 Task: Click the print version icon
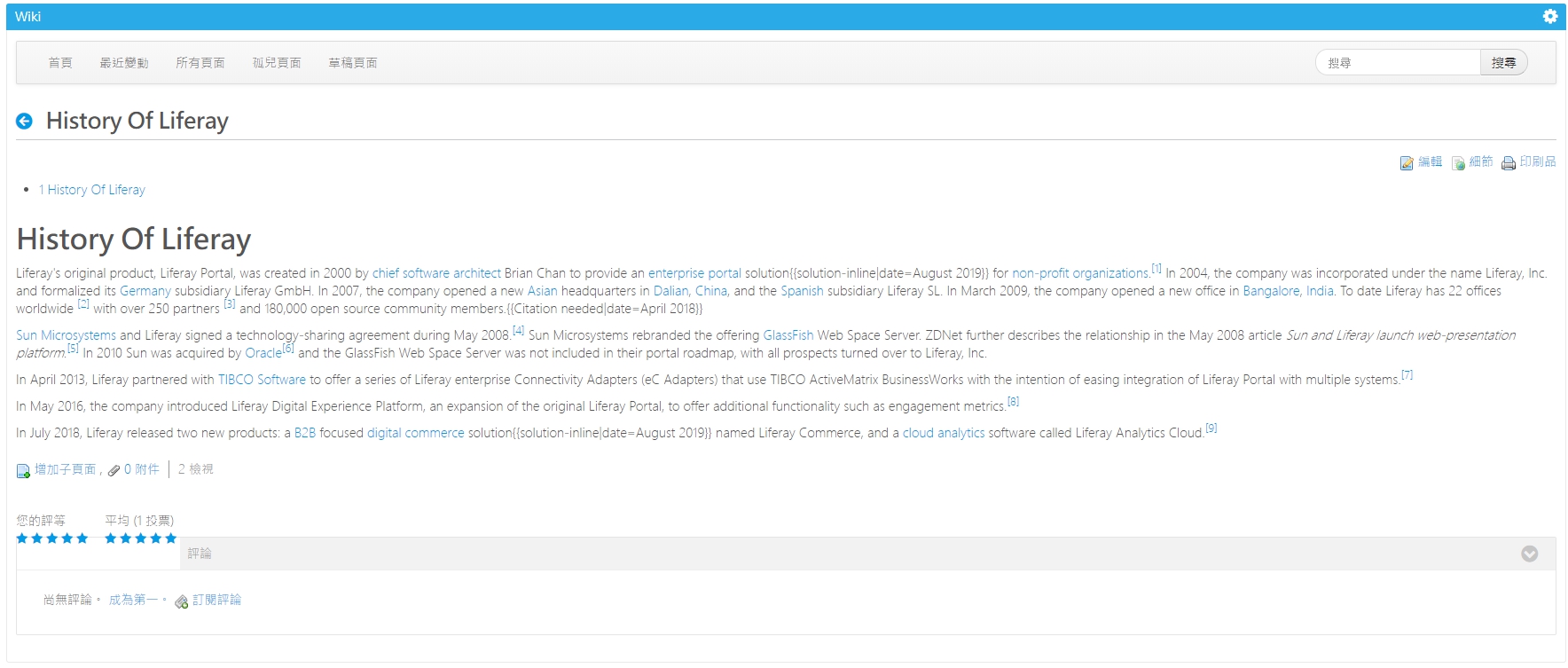(x=1509, y=162)
